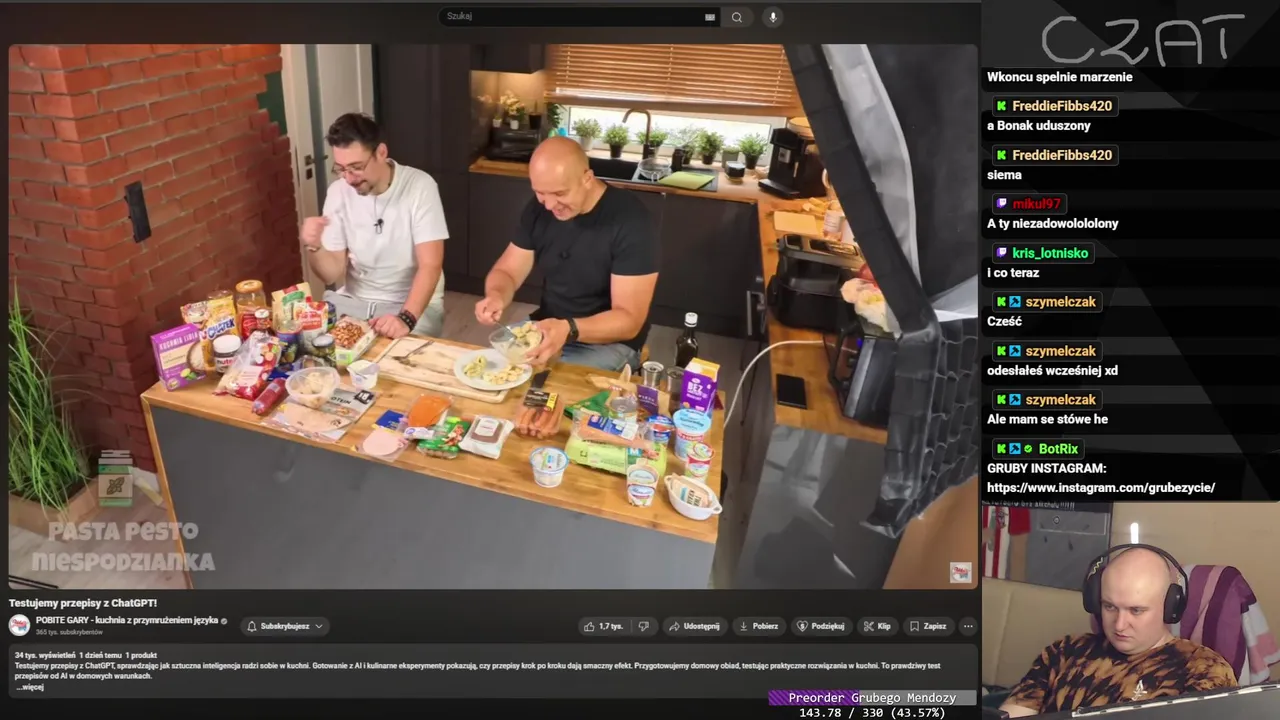Open Udostępnij share options
1280x720 pixels.
pyautogui.click(x=694, y=626)
